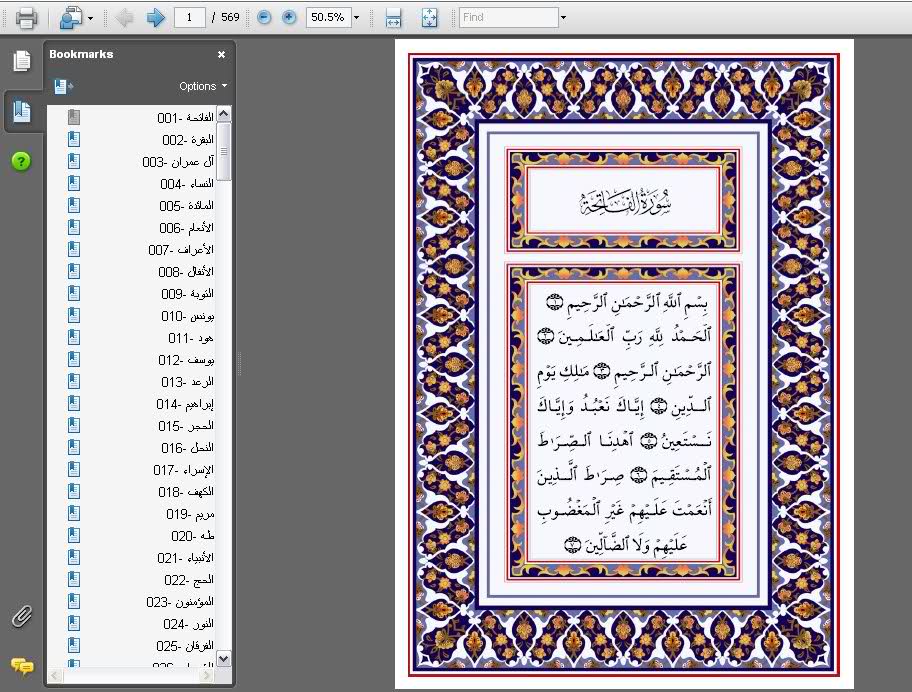The height and width of the screenshot is (692, 912).
Task: Click the 50.5% zoom value box
Action: tap(327, 17)
